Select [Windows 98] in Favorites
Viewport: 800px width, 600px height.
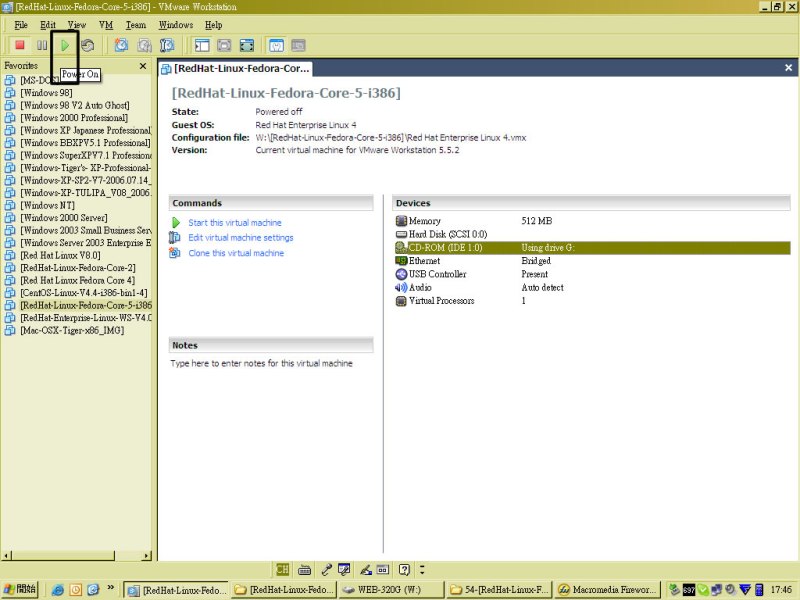point(46,93)
